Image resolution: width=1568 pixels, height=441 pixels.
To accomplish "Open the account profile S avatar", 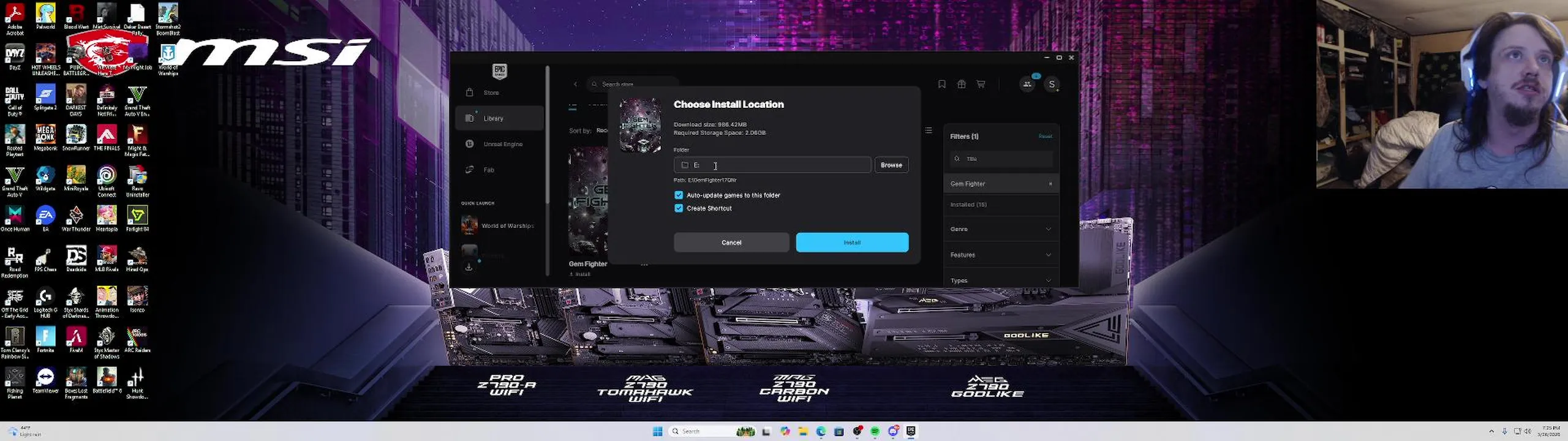I will click(1052, 84).
